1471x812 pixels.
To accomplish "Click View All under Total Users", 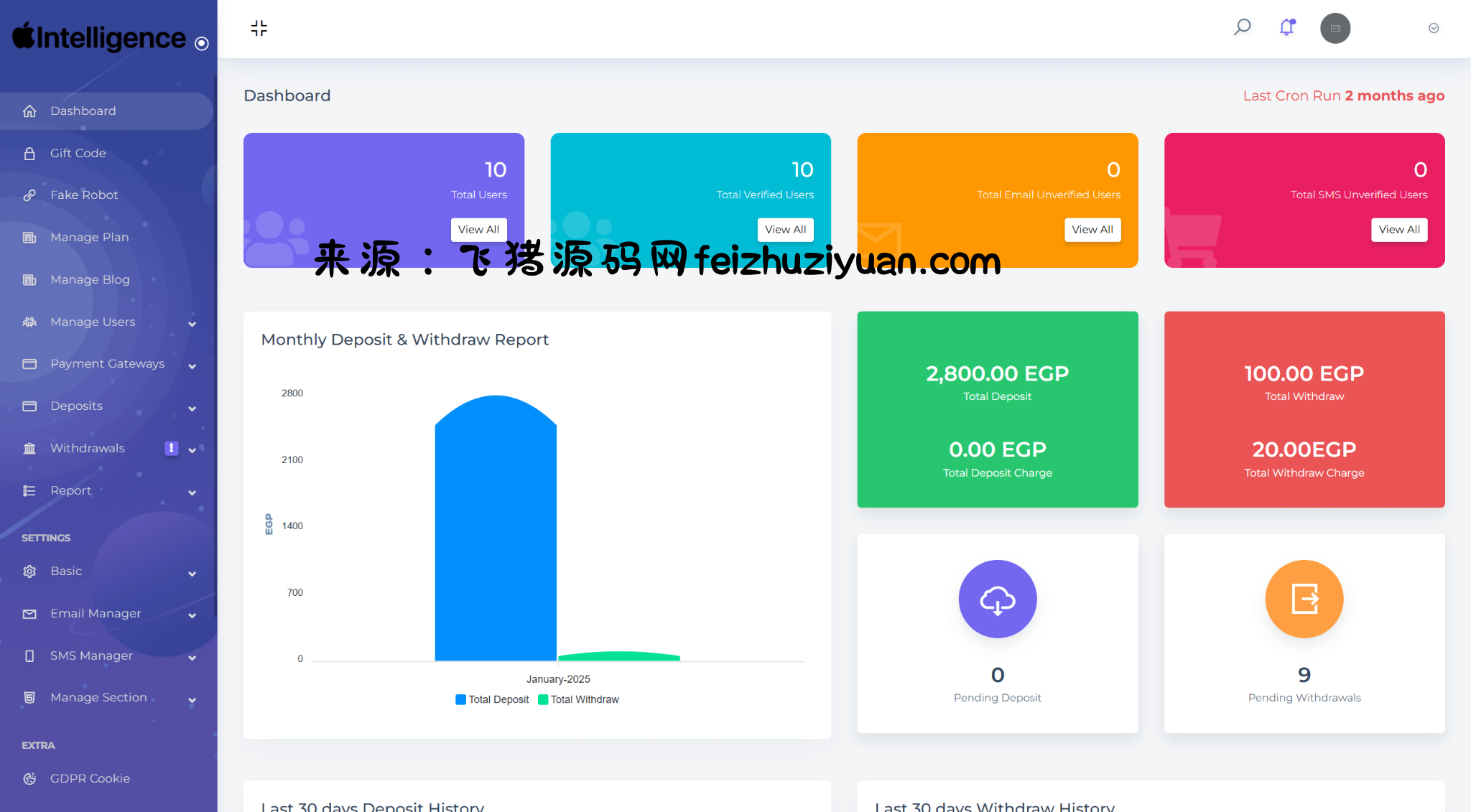I will point(478,230).
